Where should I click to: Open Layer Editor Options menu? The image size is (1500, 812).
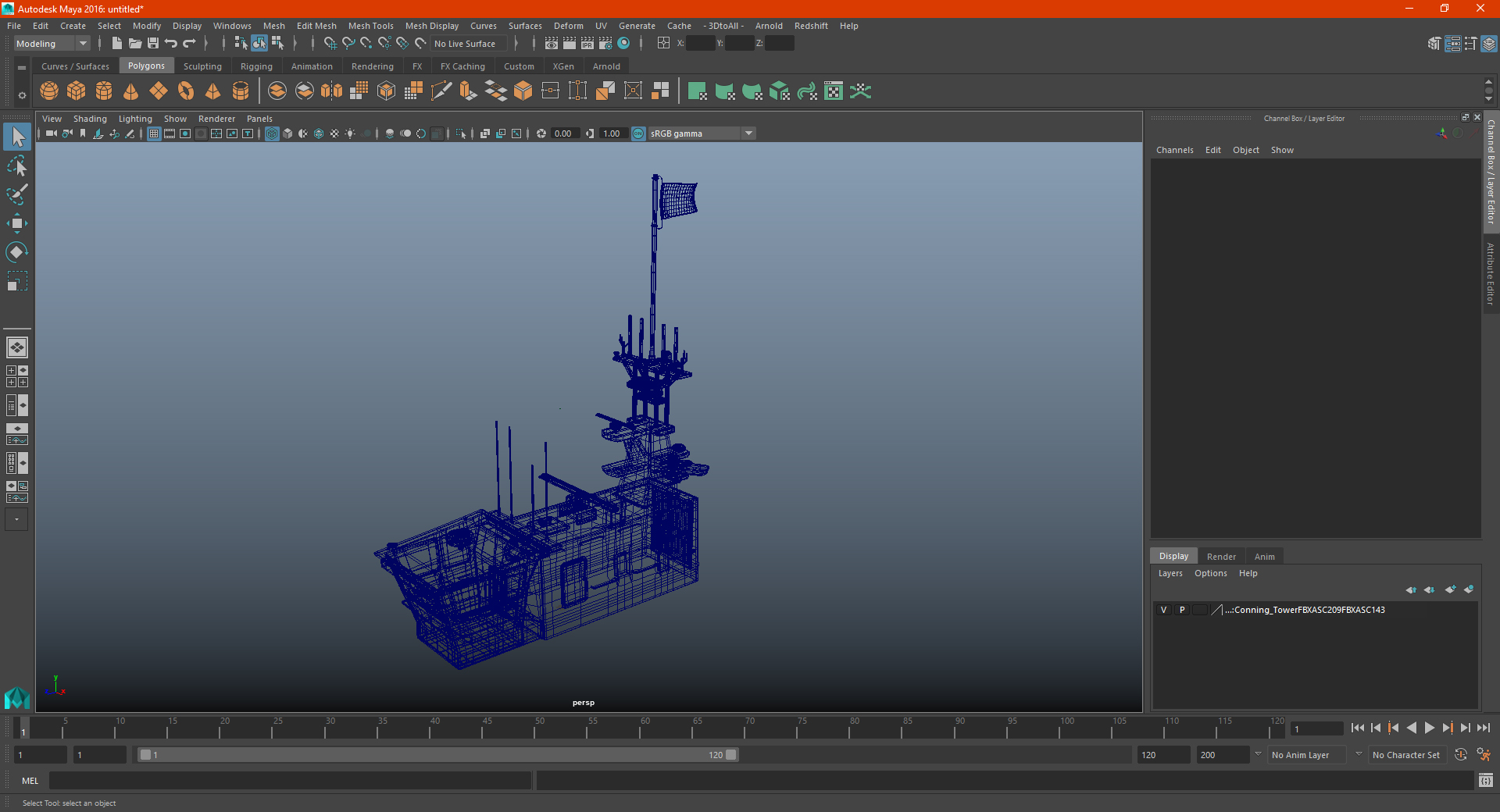tap(1211, 573)
